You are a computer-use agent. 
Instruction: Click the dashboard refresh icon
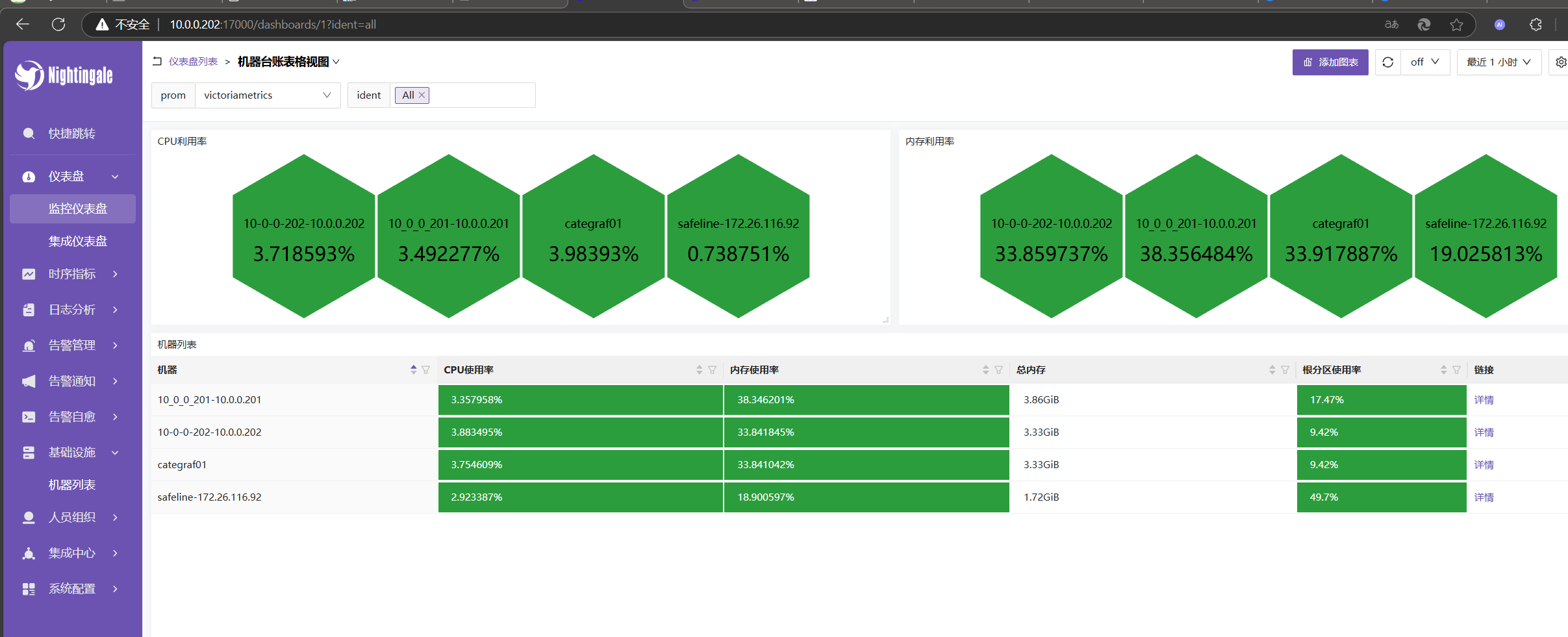point(1387,62)
